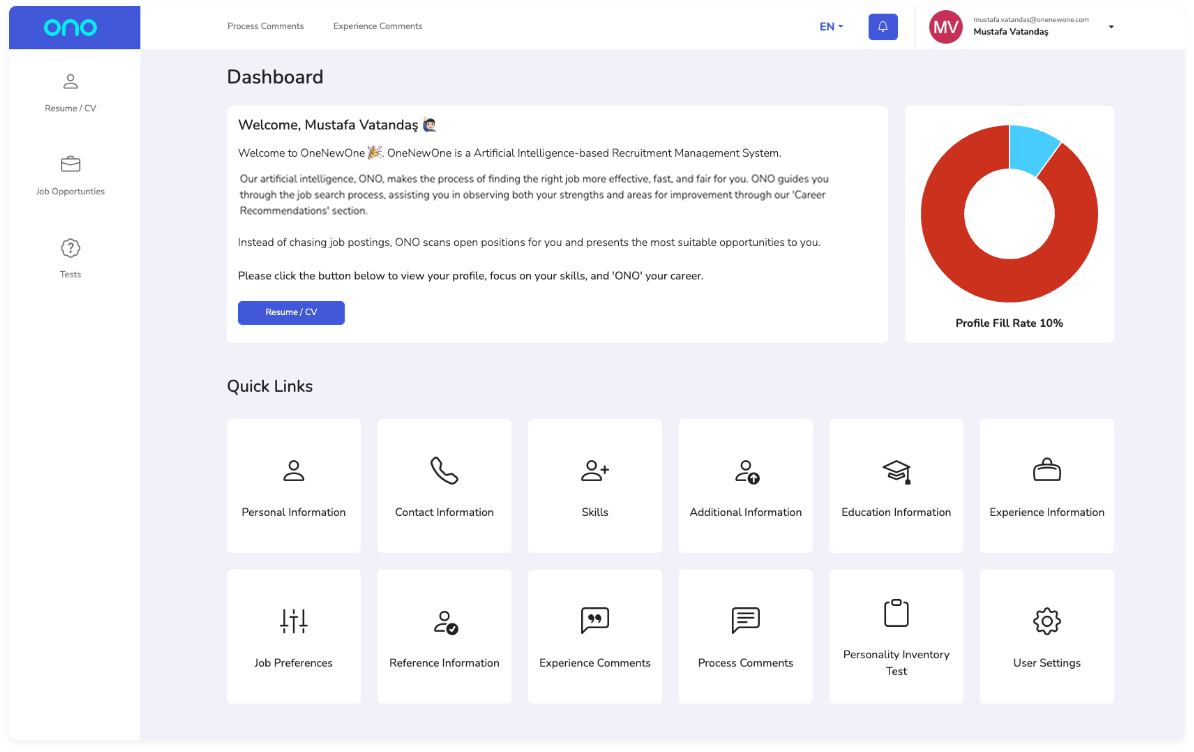Click User Settings gear icon
The height and width of the screenshot is (752, 1194).
click(x=1046, y=621)
